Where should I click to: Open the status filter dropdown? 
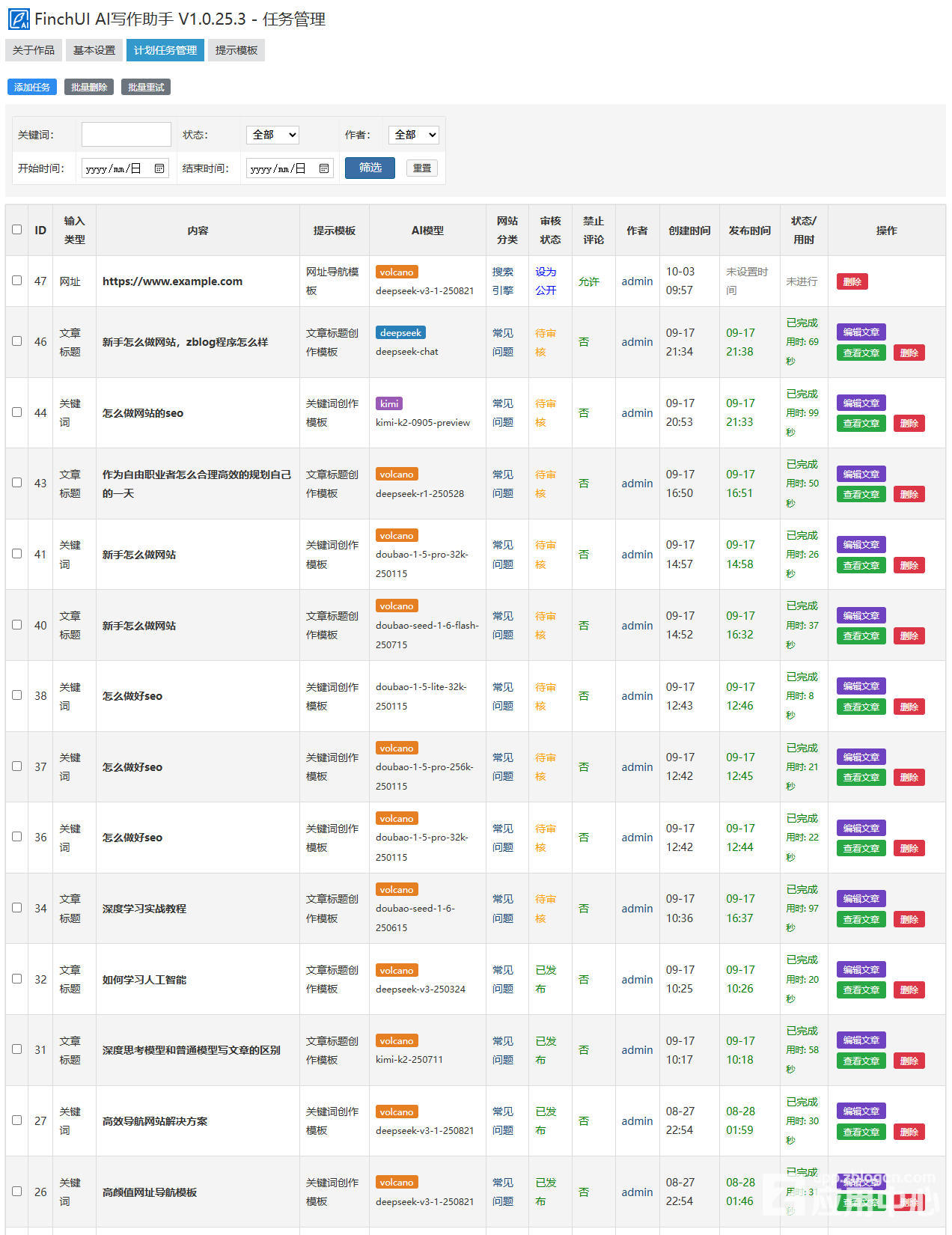[272, 135]
